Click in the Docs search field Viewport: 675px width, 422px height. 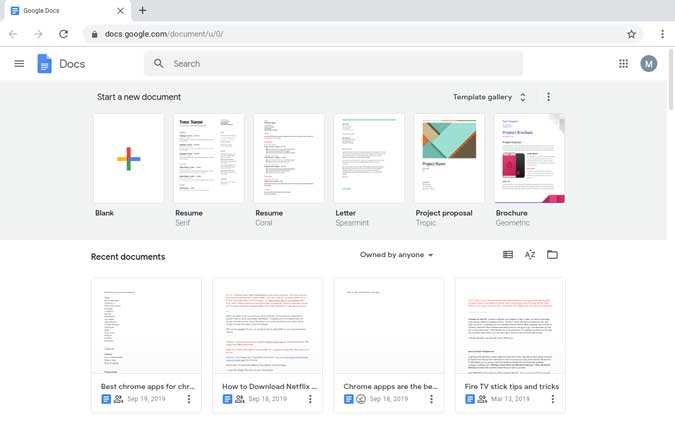(x=334, y=64)
